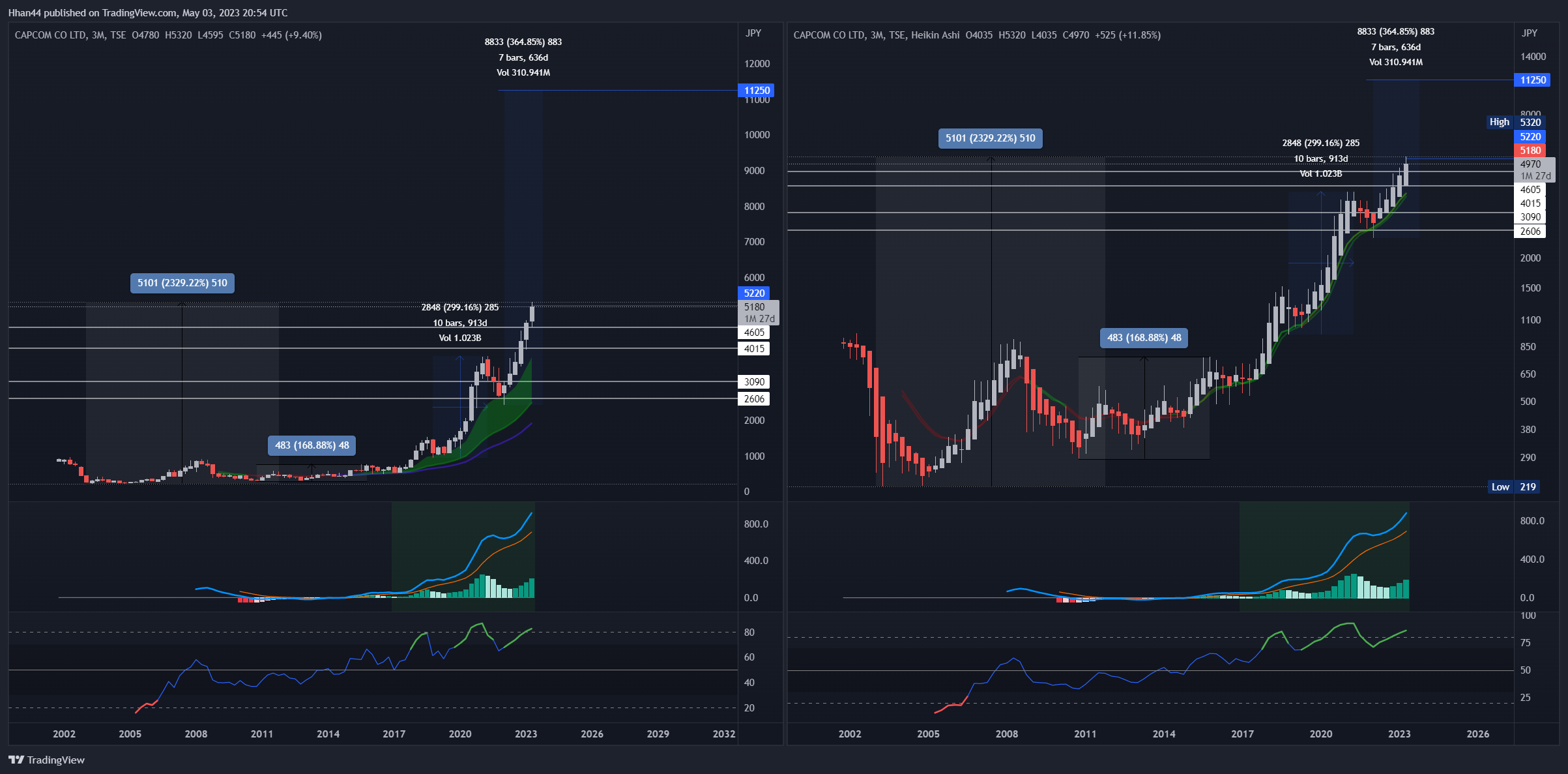The width and height of the screenshot is (1568, 774).
Task: Select the 4015 line label on the Heikin Ashi chart
Action: [1530, 203]
